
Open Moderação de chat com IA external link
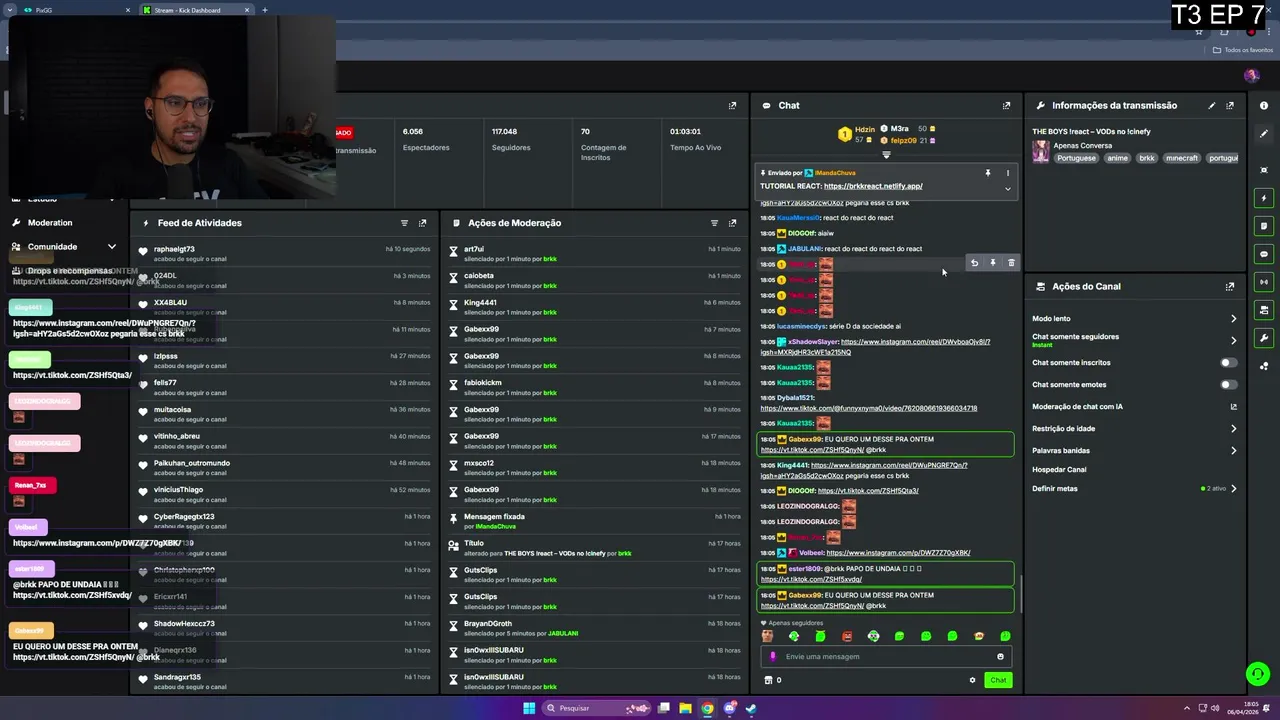[x=1233, y=407]
